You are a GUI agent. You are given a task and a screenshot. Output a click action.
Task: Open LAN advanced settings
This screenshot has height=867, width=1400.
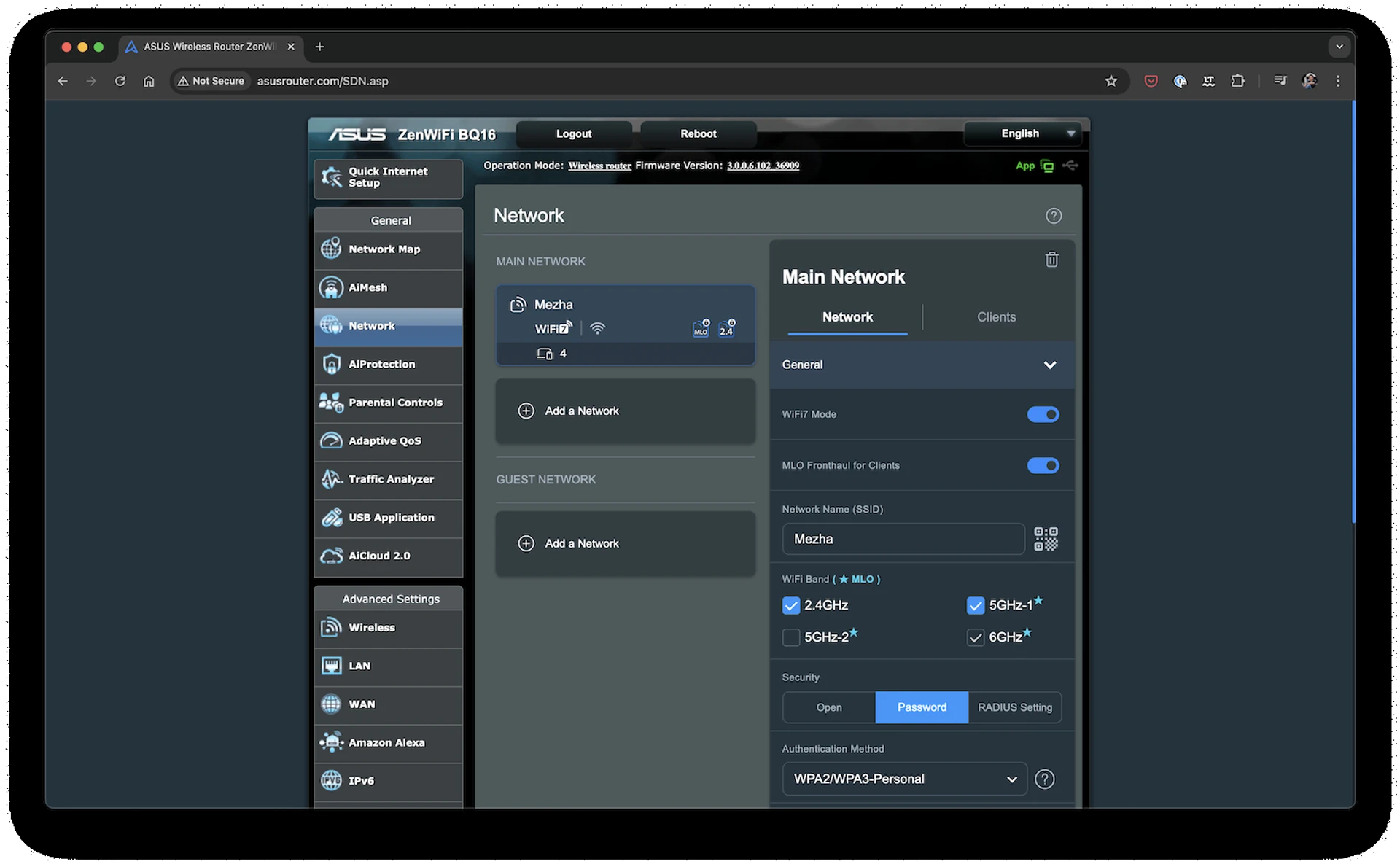(388, 666)
